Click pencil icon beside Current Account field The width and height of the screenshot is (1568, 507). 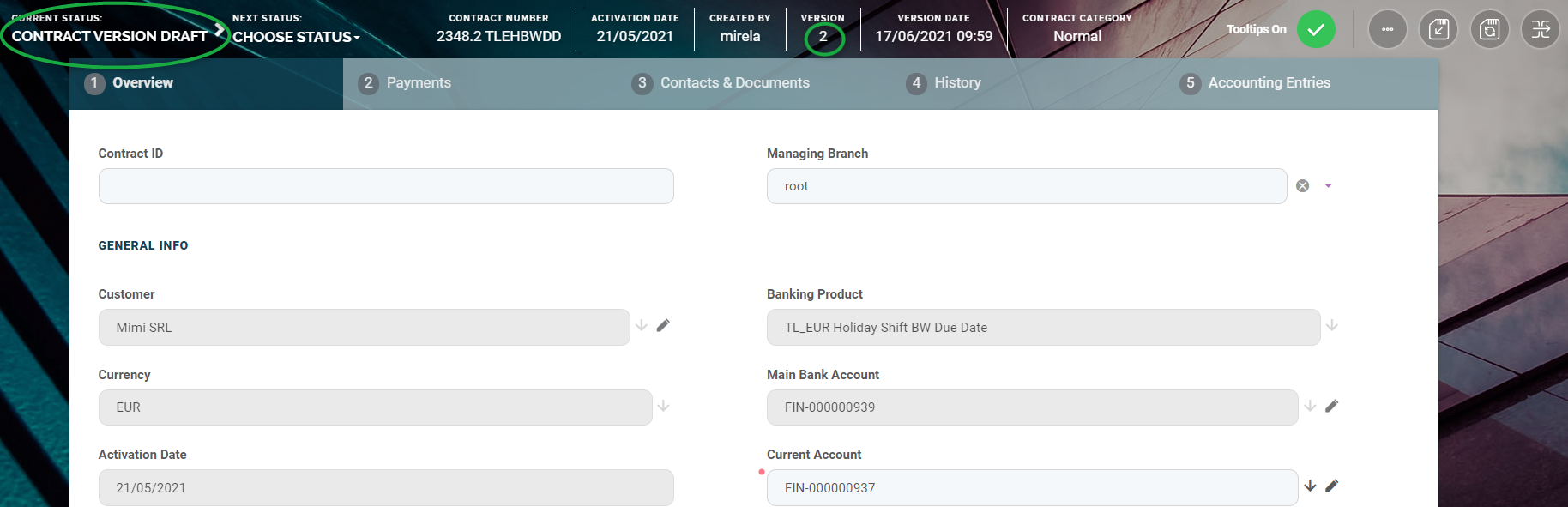coord(1331,486)
